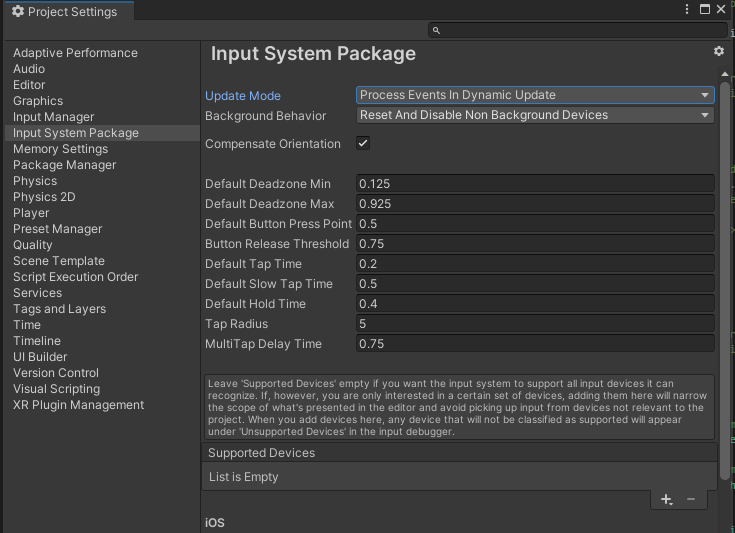Click the settings gear icon beside Input System Package
735x533 pixels.
coord(718,51)
